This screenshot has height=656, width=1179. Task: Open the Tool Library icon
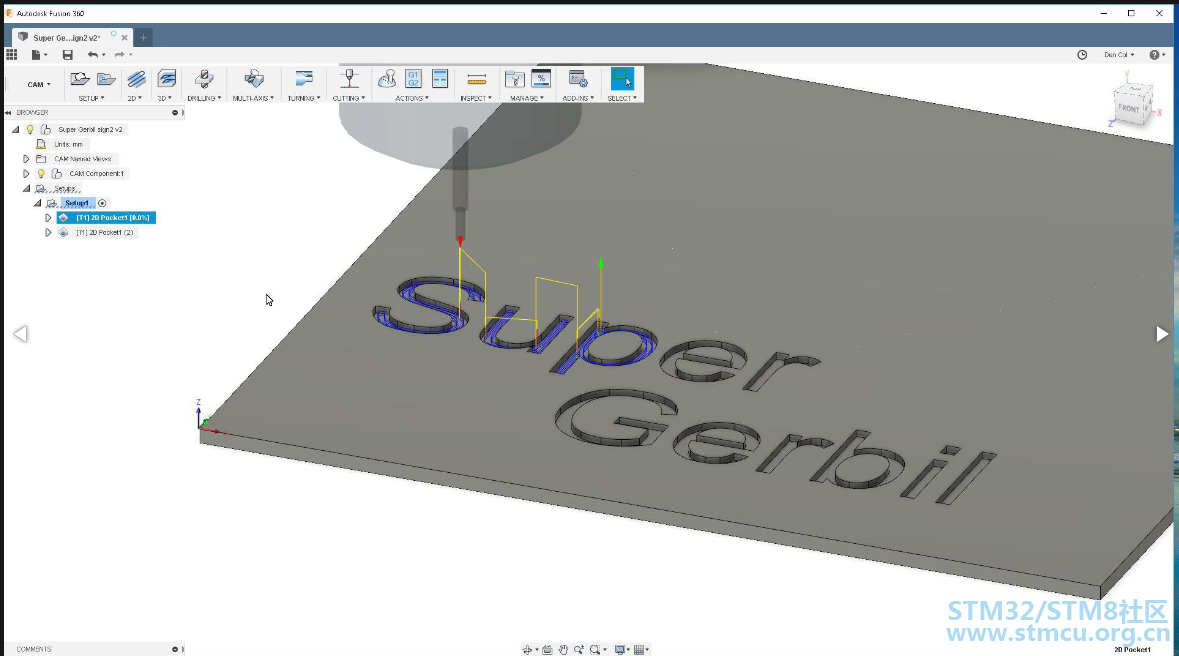pos(514,78)
